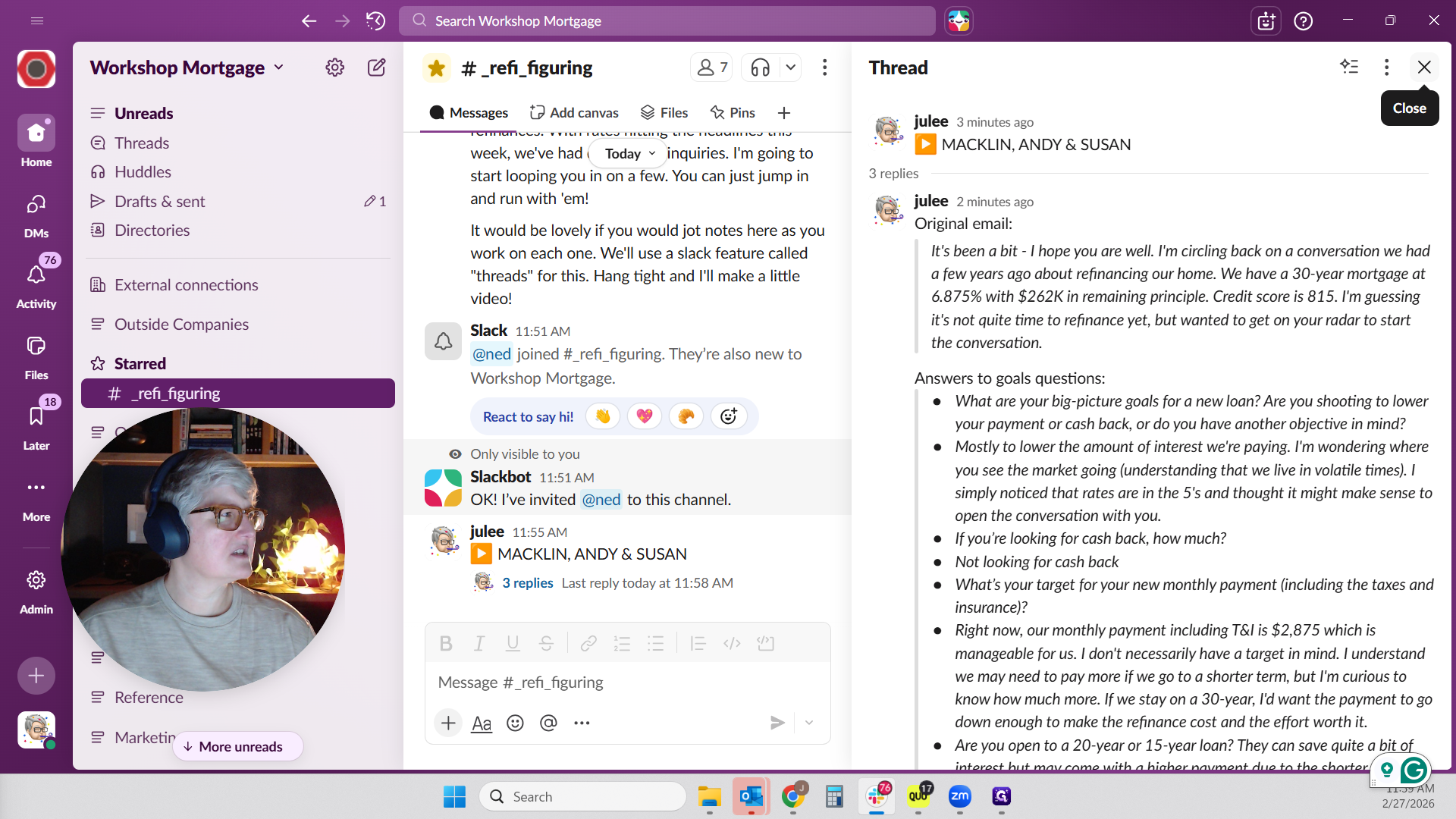Start a huddle with headphones icon
1456x819 pixels.
coord(760,67)
